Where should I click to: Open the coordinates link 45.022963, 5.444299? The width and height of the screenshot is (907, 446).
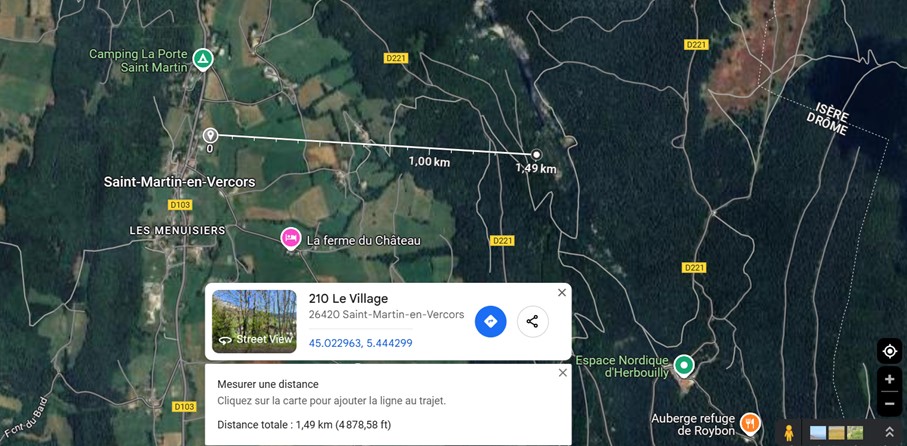click(x=360, y=343)
